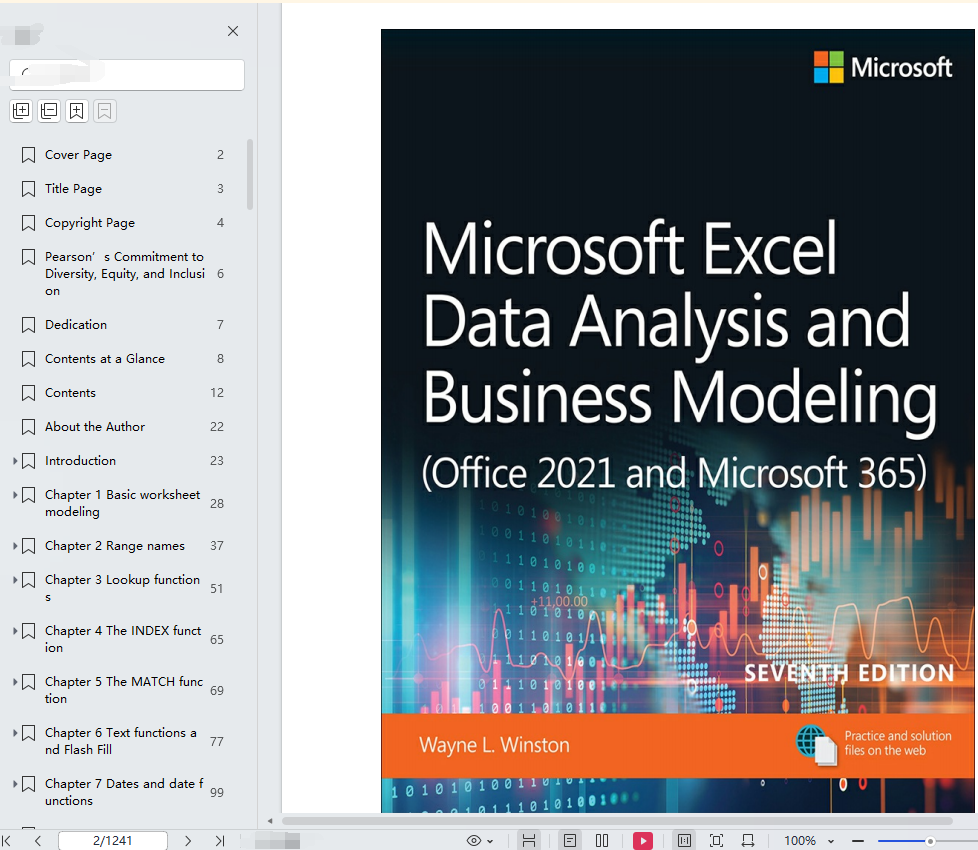Screen dimensions: 978x850
Task: Enter full screen mode icon
Action: (717, 841)
